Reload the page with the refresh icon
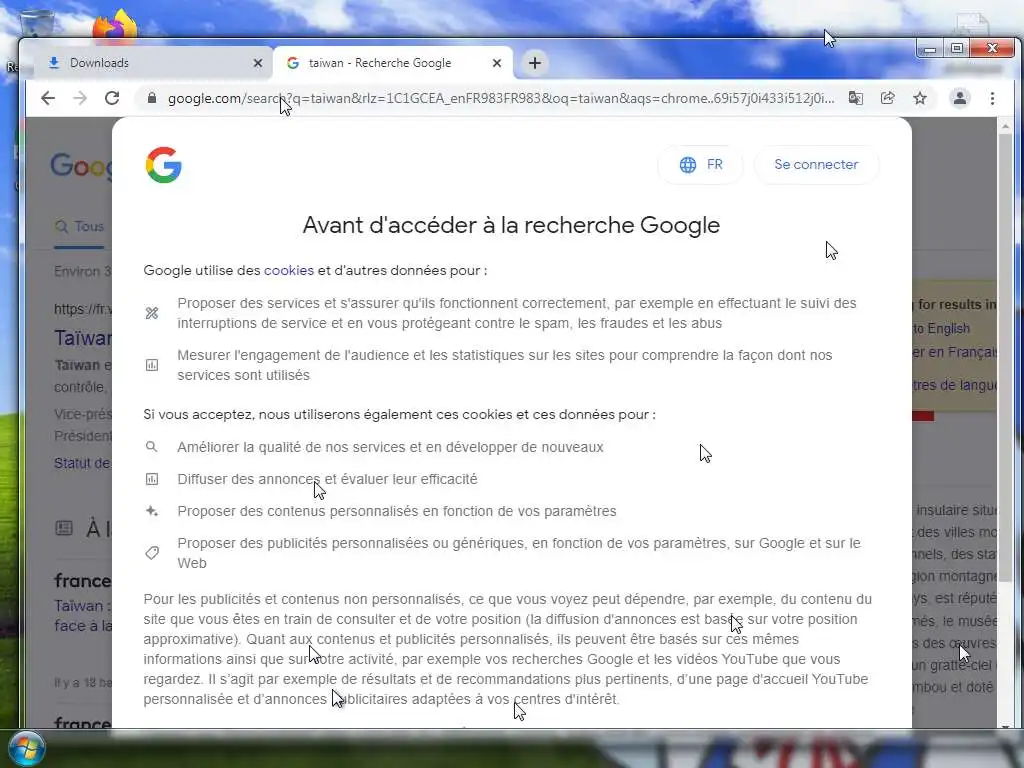Viewport: 1024px width, 768px height. (112, 99)
